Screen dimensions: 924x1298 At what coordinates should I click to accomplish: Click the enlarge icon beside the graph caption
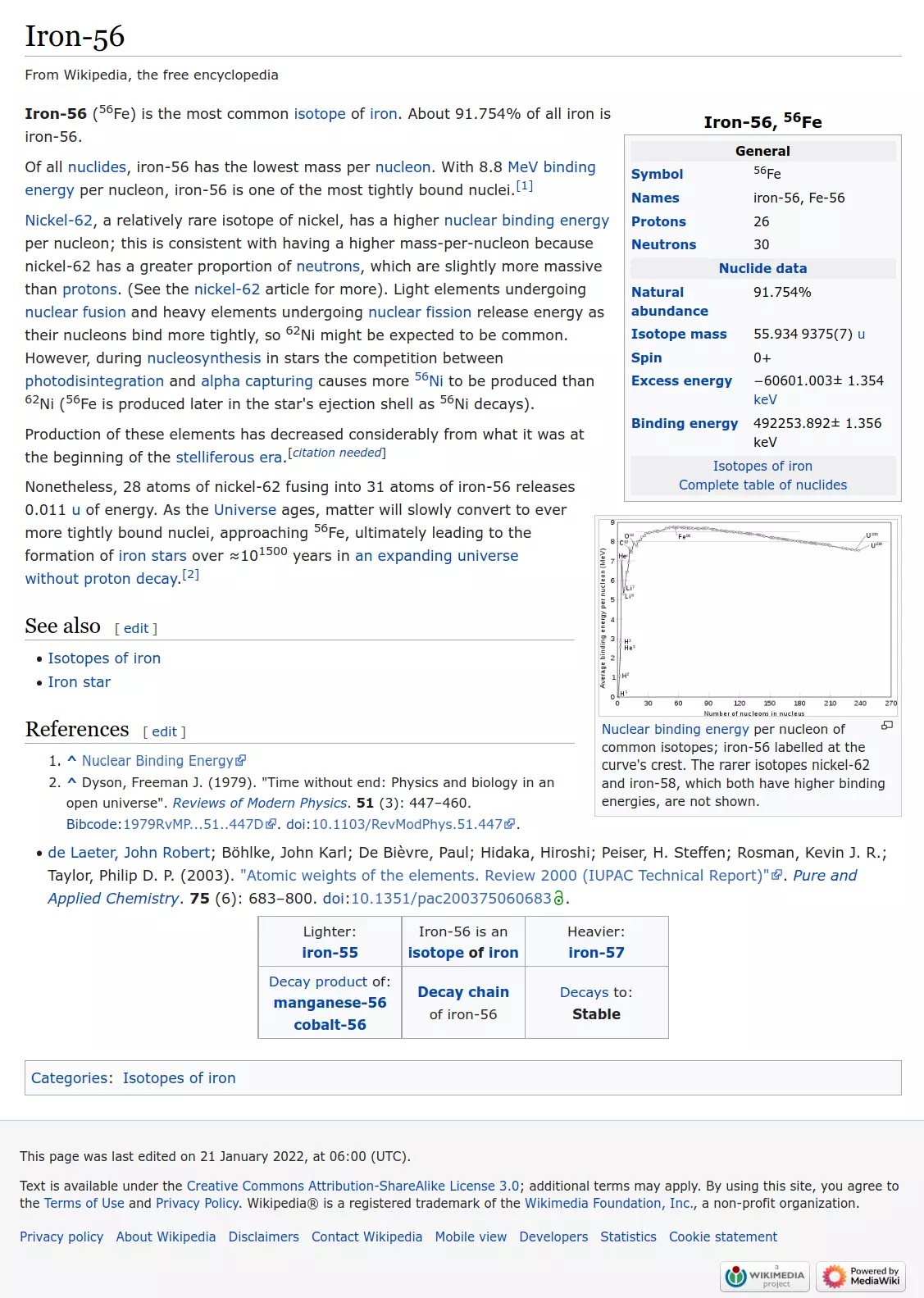pos(886,726)
